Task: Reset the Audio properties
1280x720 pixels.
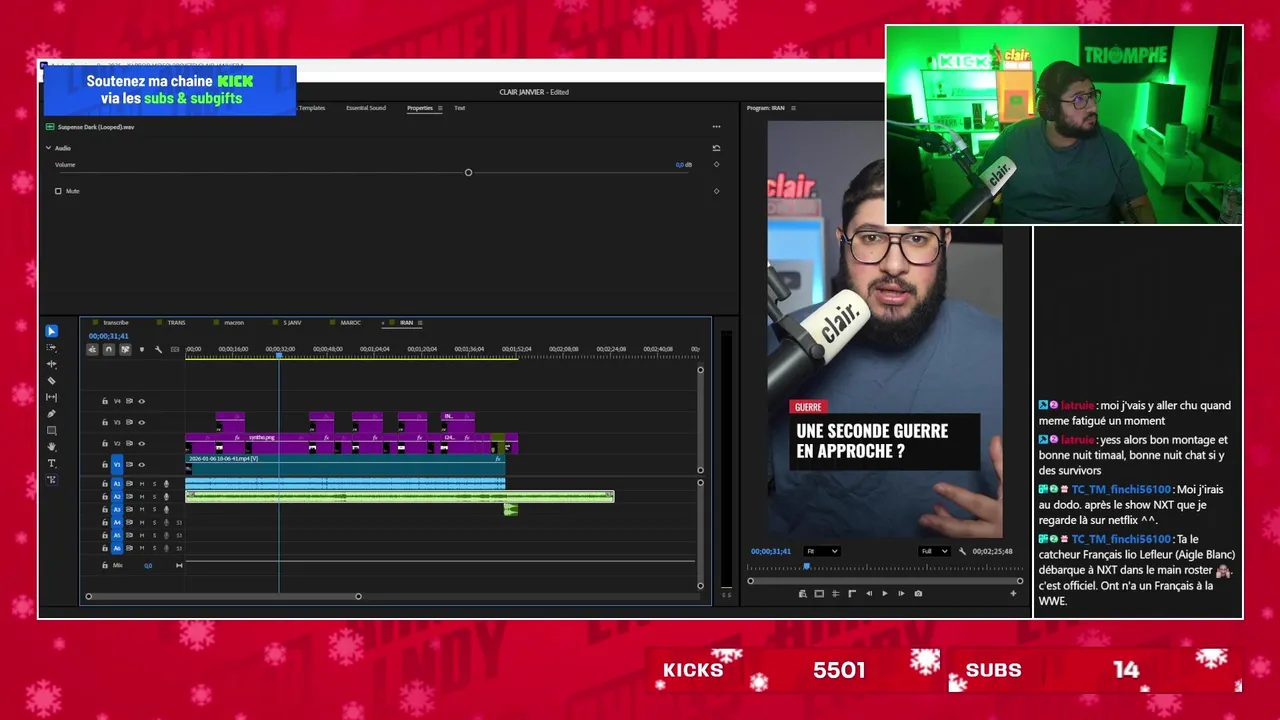Action: point(716,148)
